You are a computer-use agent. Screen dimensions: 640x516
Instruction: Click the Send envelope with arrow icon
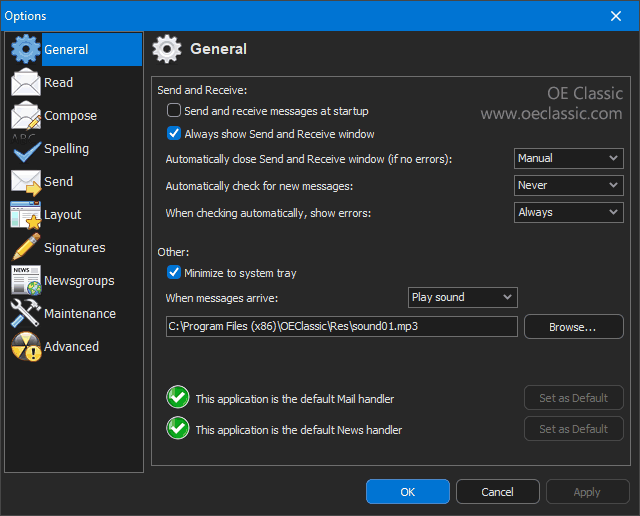(26, 182)
